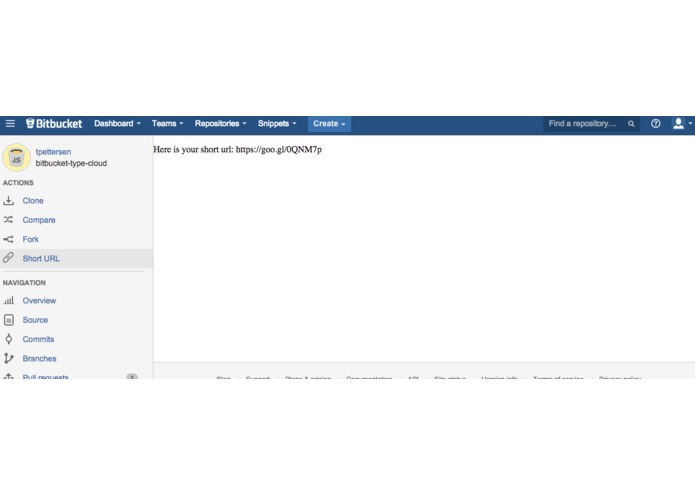The image size is (695, 494).
Task: Click the Commits icon
Action: pos(8,339)
